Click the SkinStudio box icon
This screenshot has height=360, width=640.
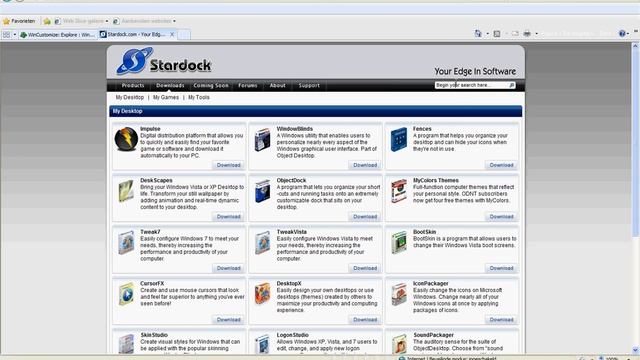point(126,344)
